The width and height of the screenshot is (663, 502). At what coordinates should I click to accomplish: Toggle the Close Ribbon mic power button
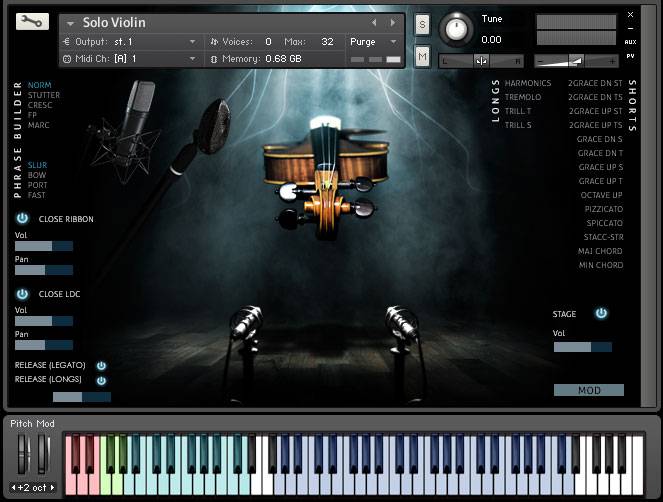[22, 218]
